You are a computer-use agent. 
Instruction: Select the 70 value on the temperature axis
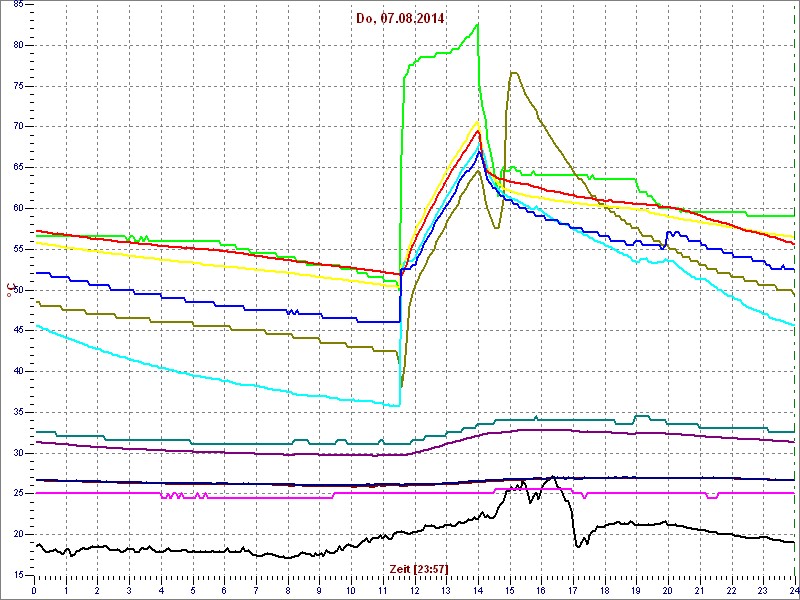tap(16, 127)
